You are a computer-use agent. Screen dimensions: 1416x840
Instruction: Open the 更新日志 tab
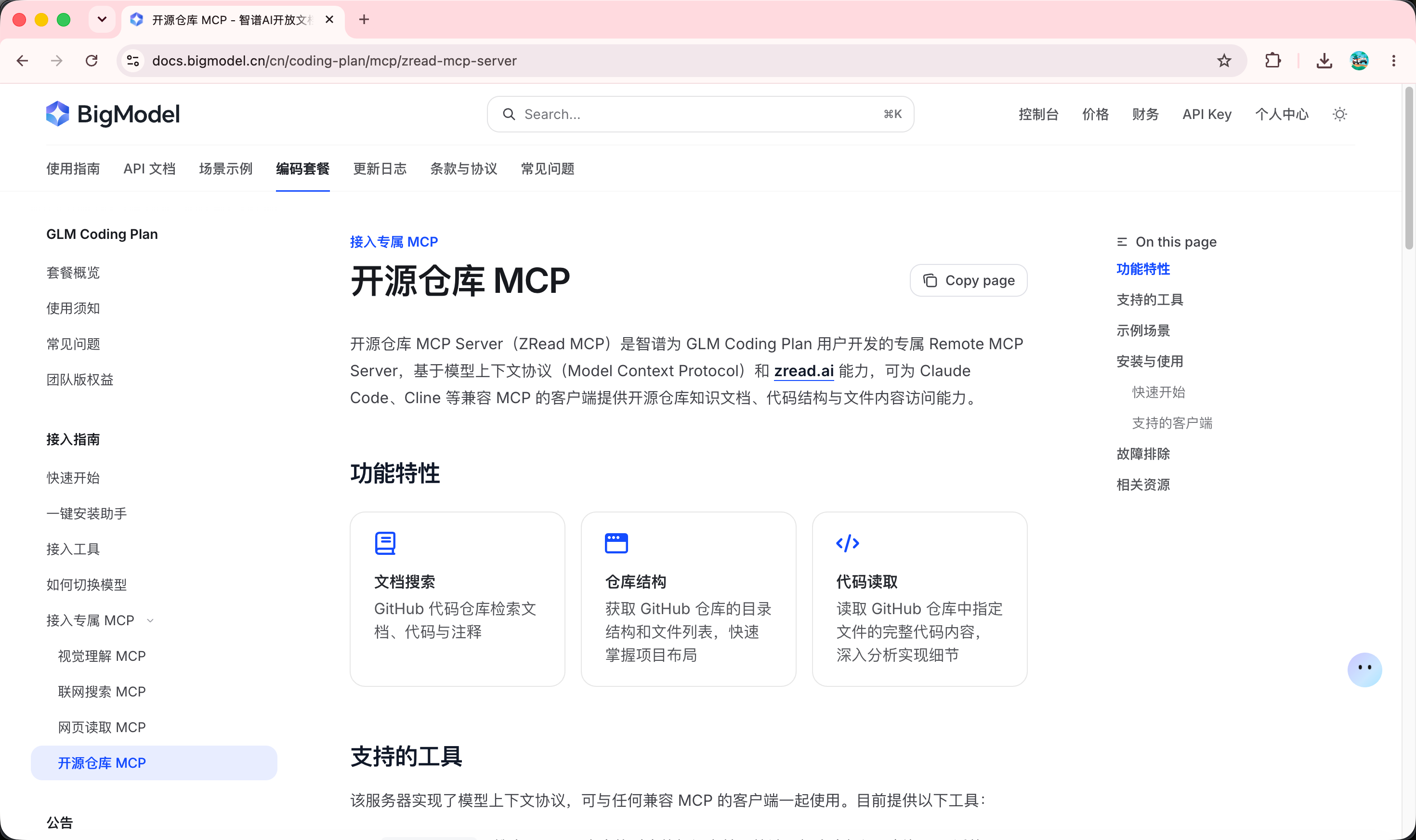[x=380, y=169]
